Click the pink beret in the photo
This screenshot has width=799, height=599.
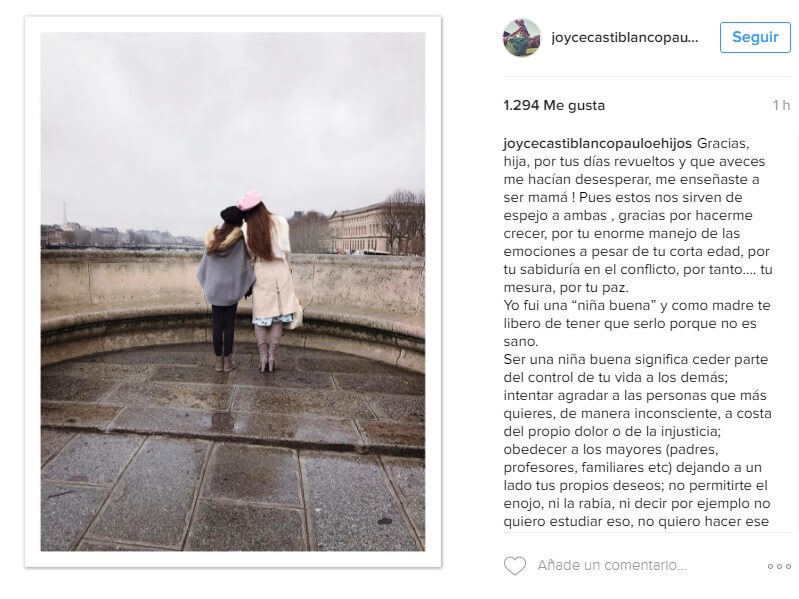pos(250,200)
